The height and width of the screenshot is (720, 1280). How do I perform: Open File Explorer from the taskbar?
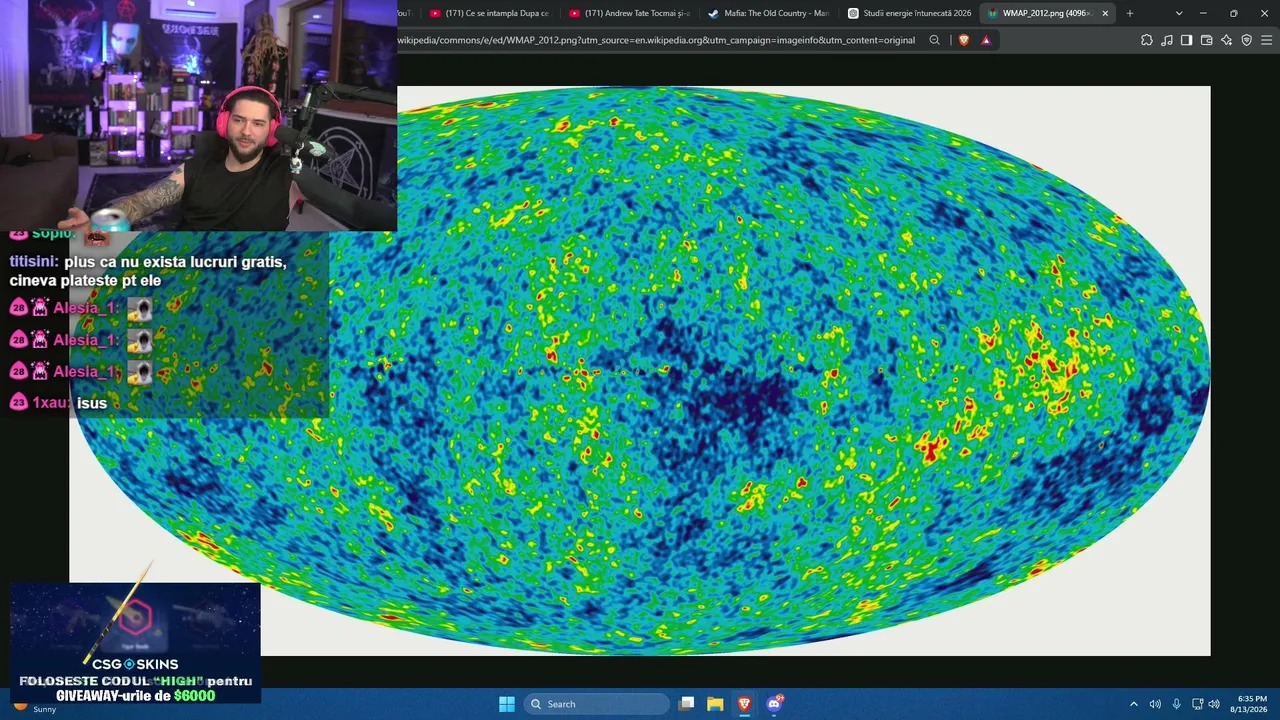[715, 704]
